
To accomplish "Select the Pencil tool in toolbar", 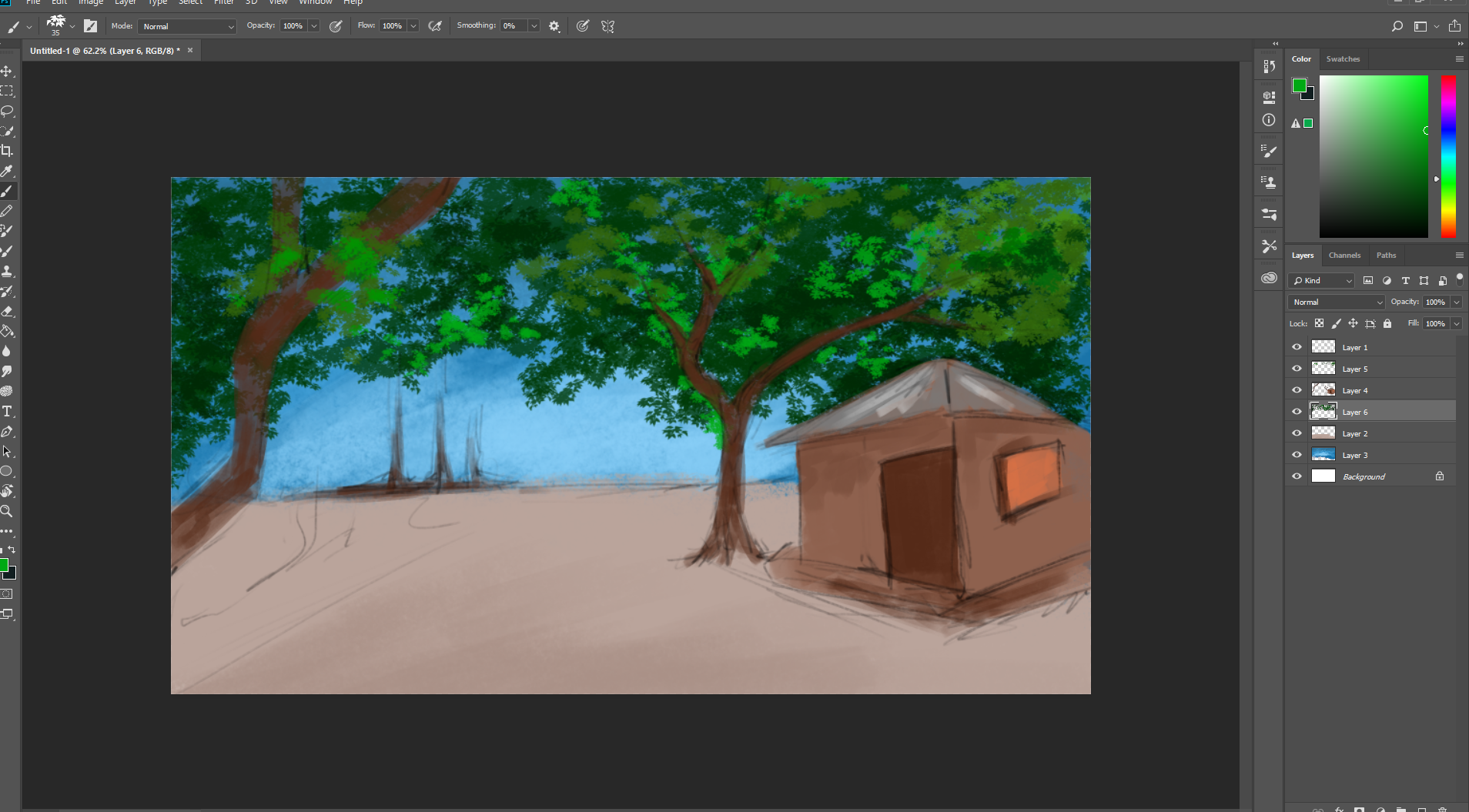I will coord(7,211).
